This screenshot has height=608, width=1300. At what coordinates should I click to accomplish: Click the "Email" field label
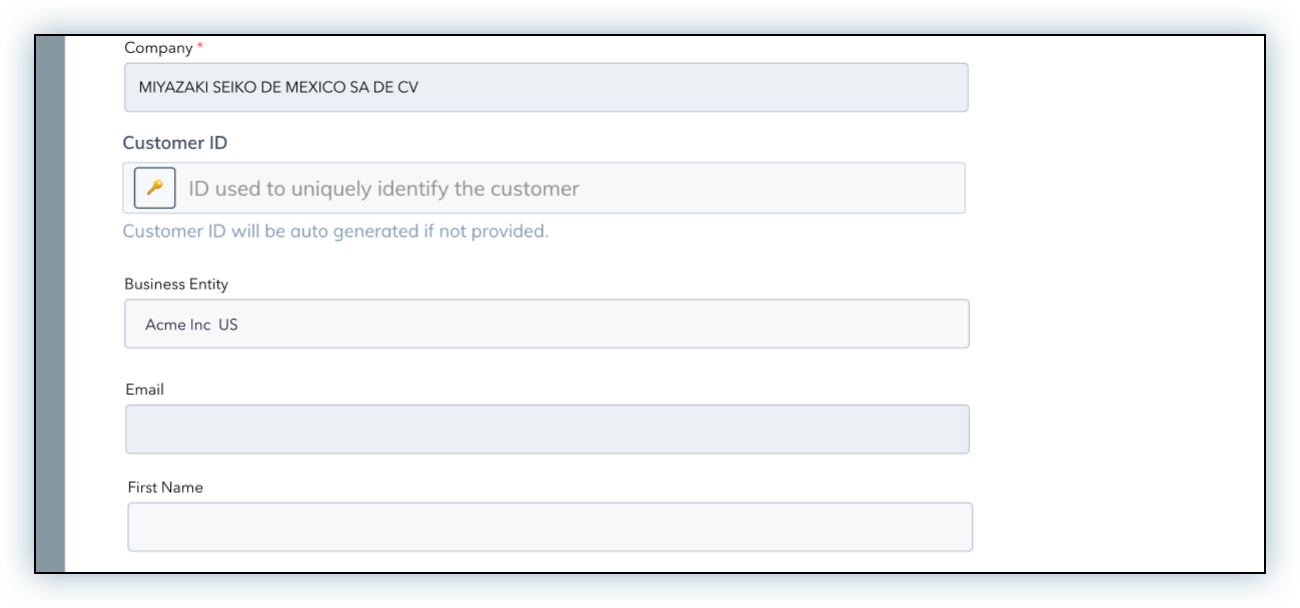(x=144, y=389)
